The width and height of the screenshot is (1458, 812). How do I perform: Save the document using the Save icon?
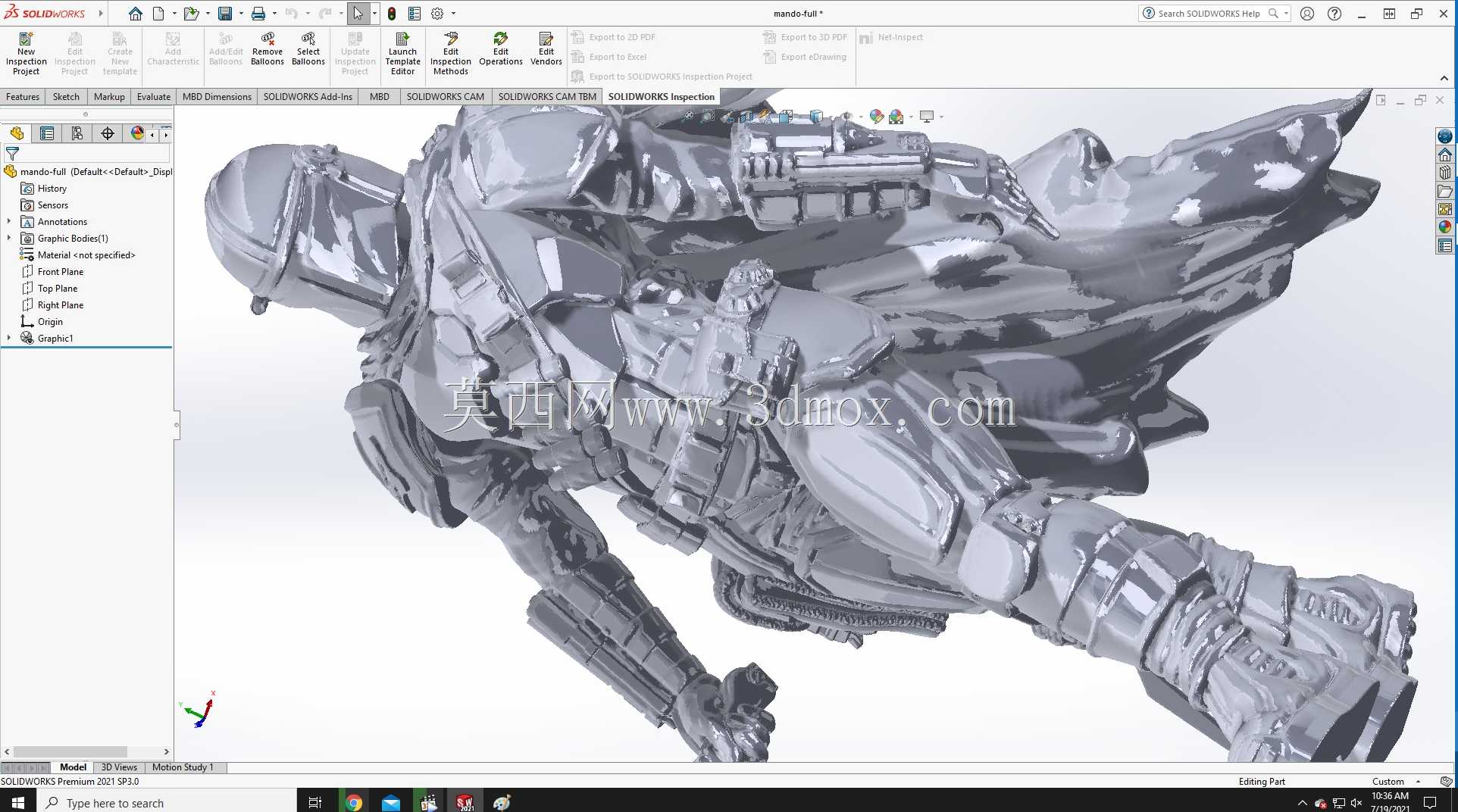tap(225, 14)
